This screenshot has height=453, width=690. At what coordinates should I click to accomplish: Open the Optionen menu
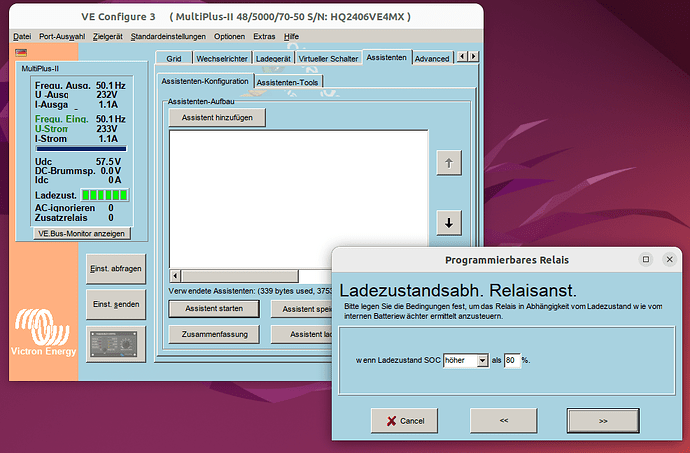coord(229,37)
